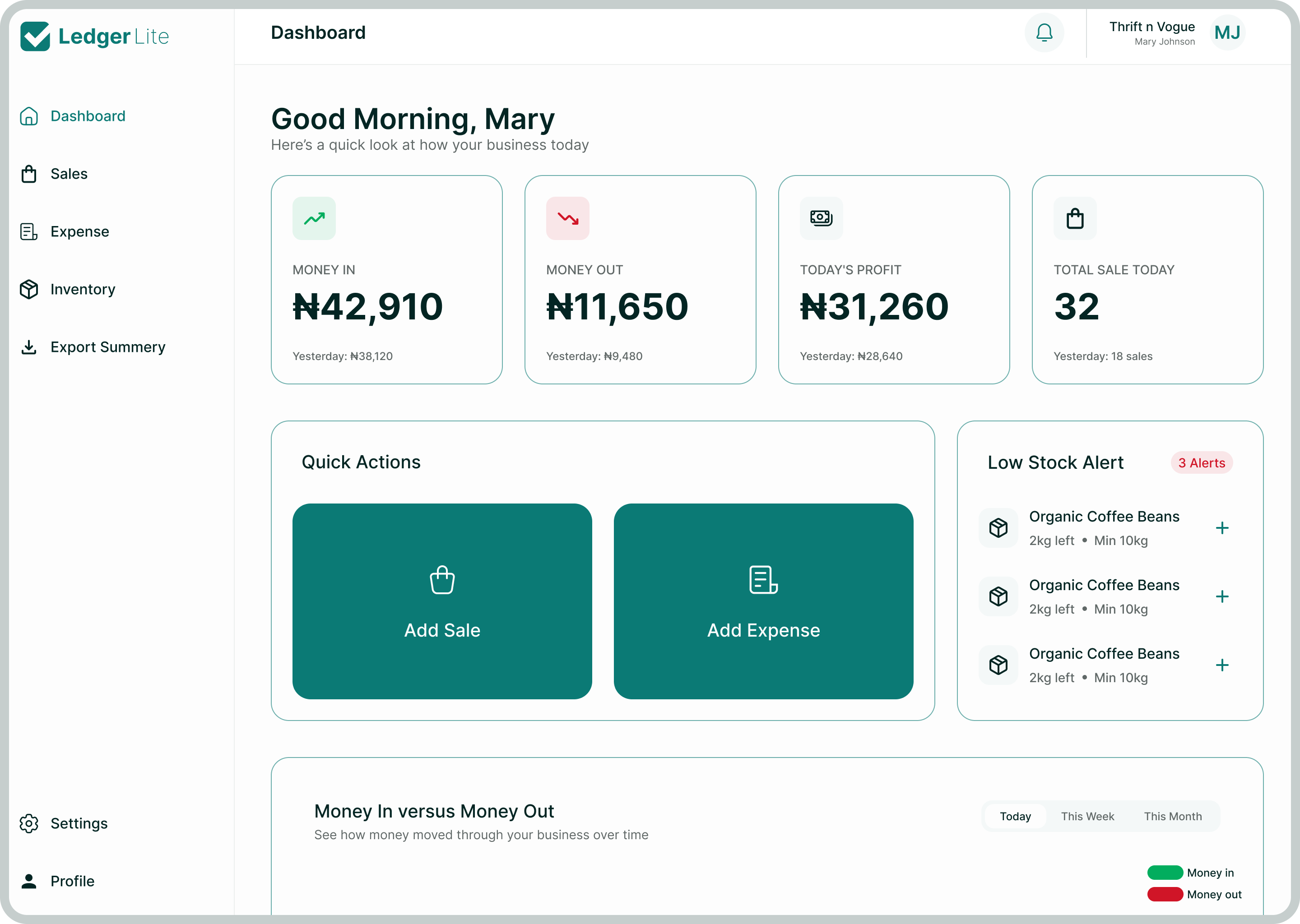The height and width of the screenshot is (924, 1300).
Task: Click 'Yesterday: ₦9,480' text
Action: (594, 356)
